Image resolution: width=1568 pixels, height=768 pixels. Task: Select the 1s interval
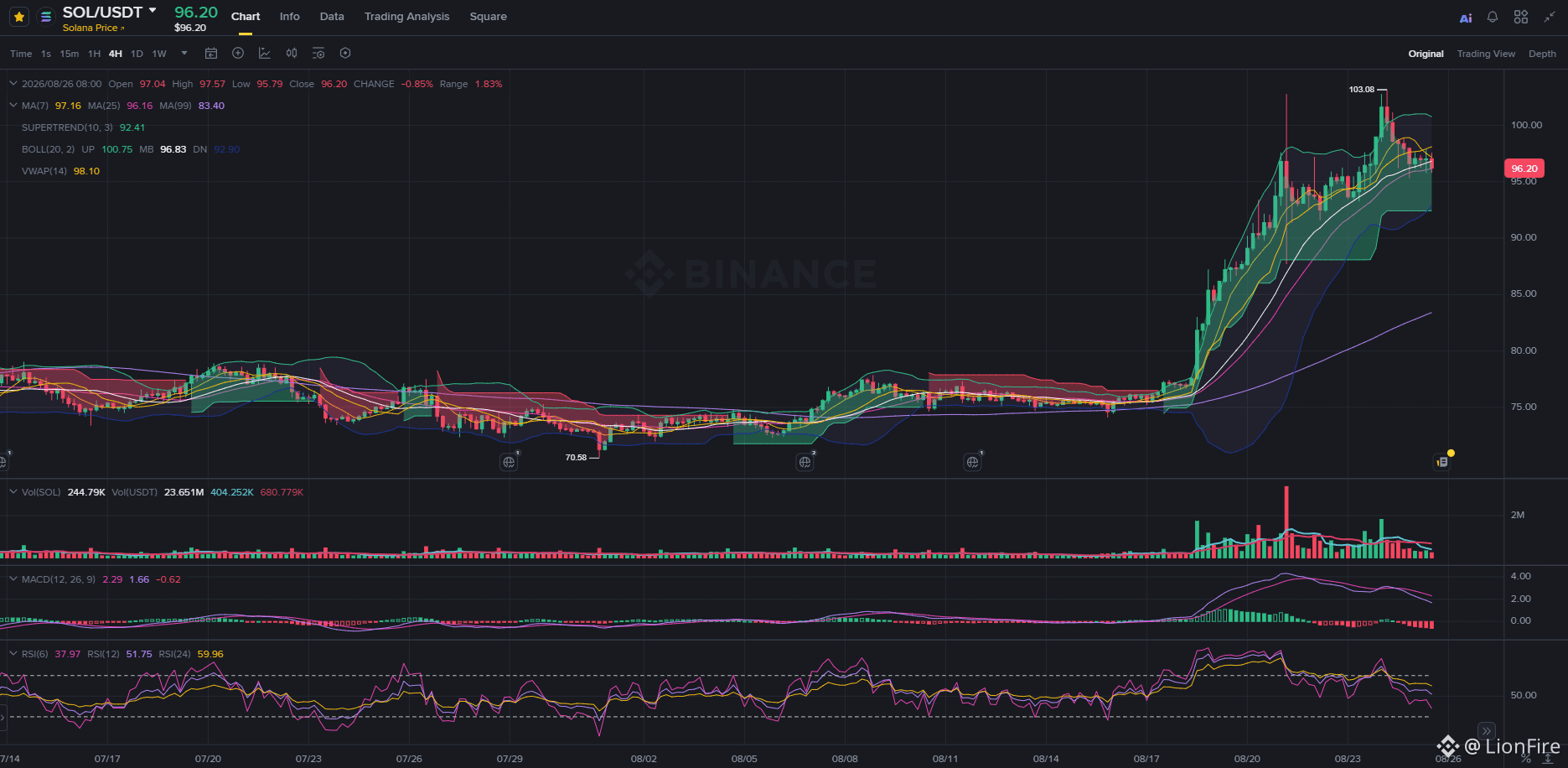pyautogui.click(x=46, y=54)
